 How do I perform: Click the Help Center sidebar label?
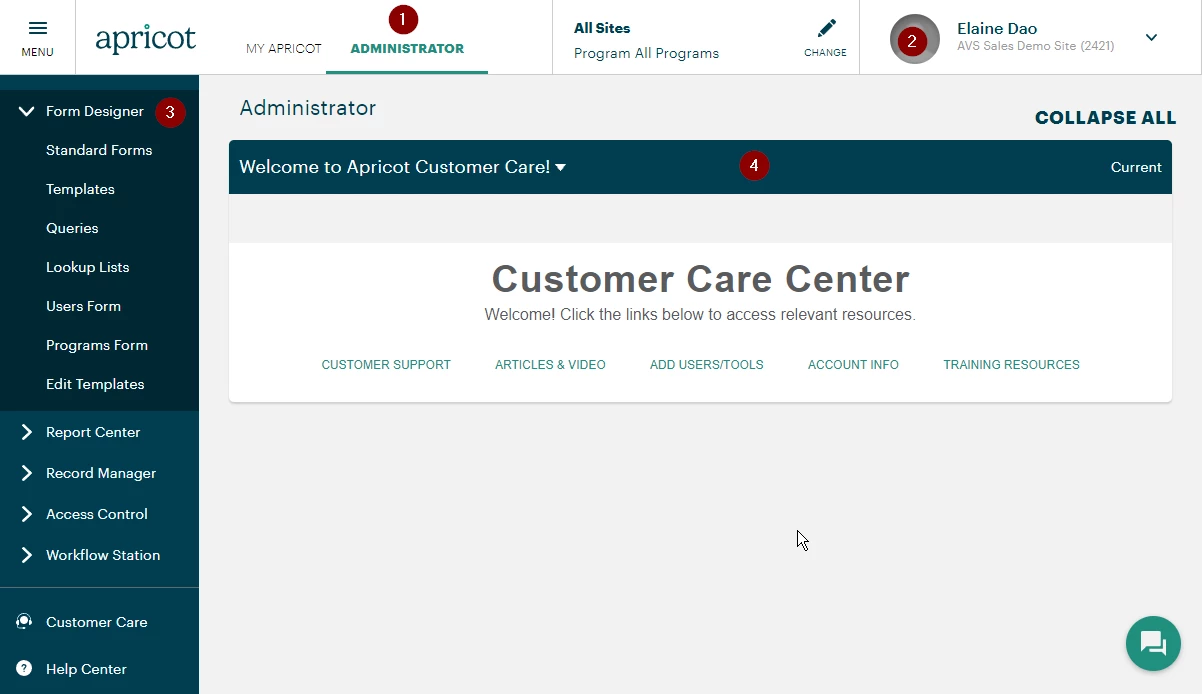[x=86, y=669]
